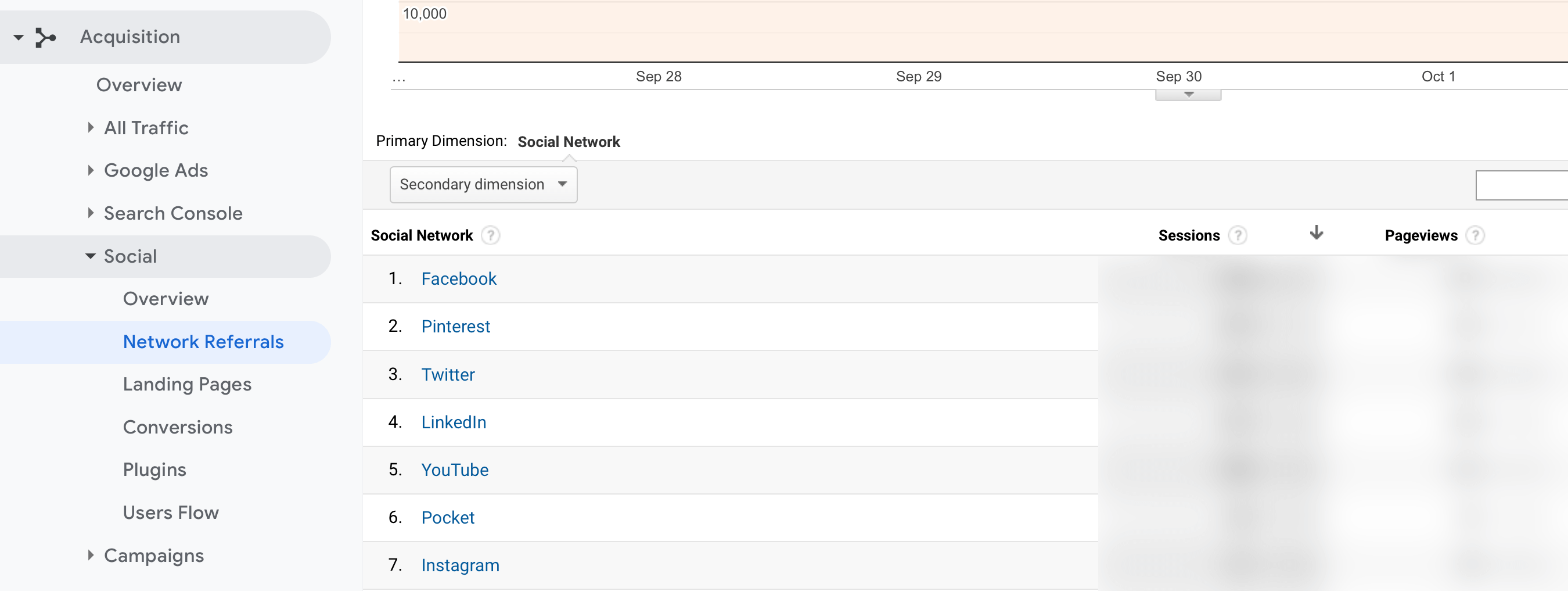Sort table by Pageviews column header
Screen dimensions: 1568x591
[x=1420, y=235]
